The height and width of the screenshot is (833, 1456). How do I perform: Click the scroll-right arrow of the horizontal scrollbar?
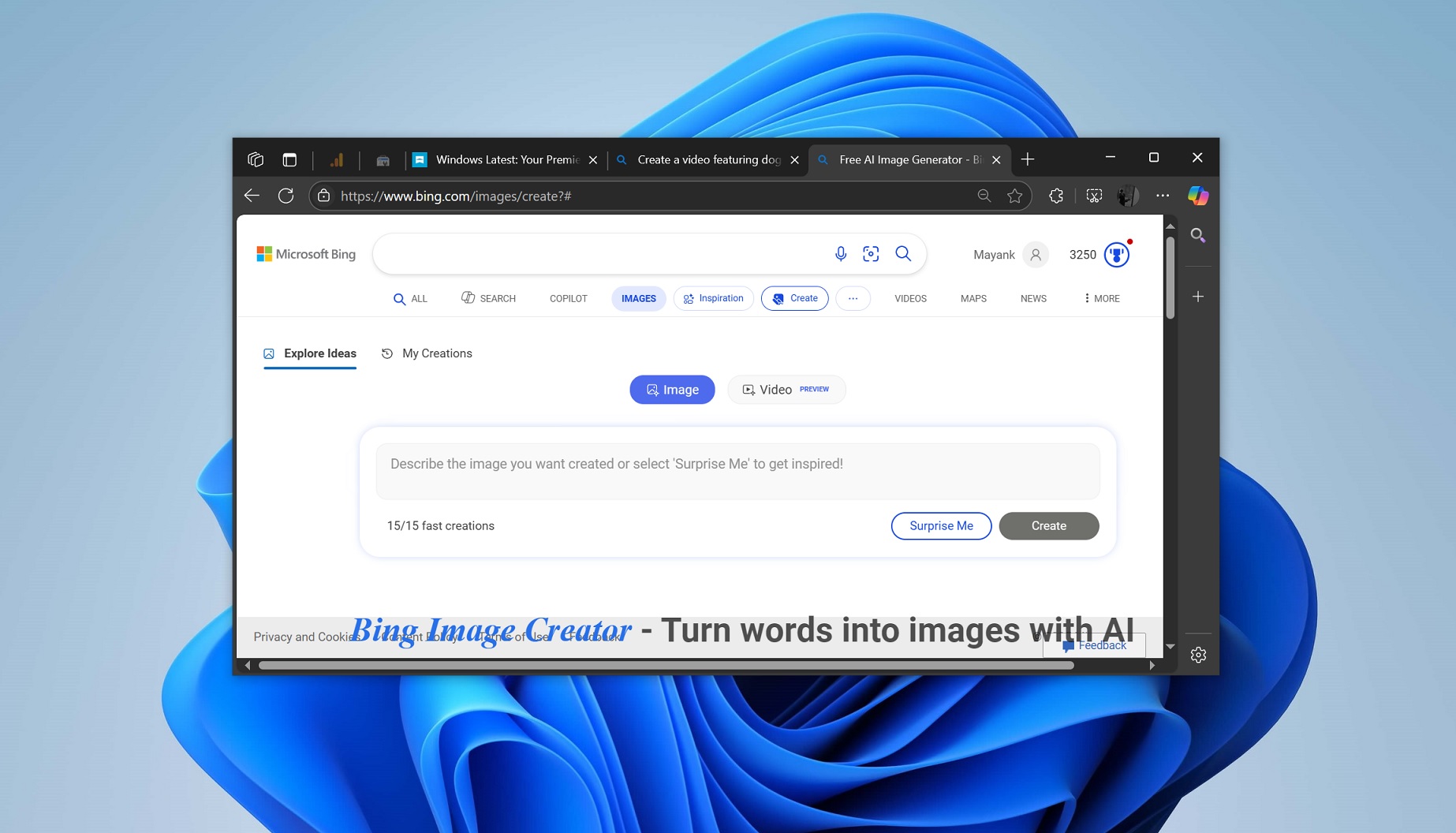pyautogui.click(x=1152, y=665)
